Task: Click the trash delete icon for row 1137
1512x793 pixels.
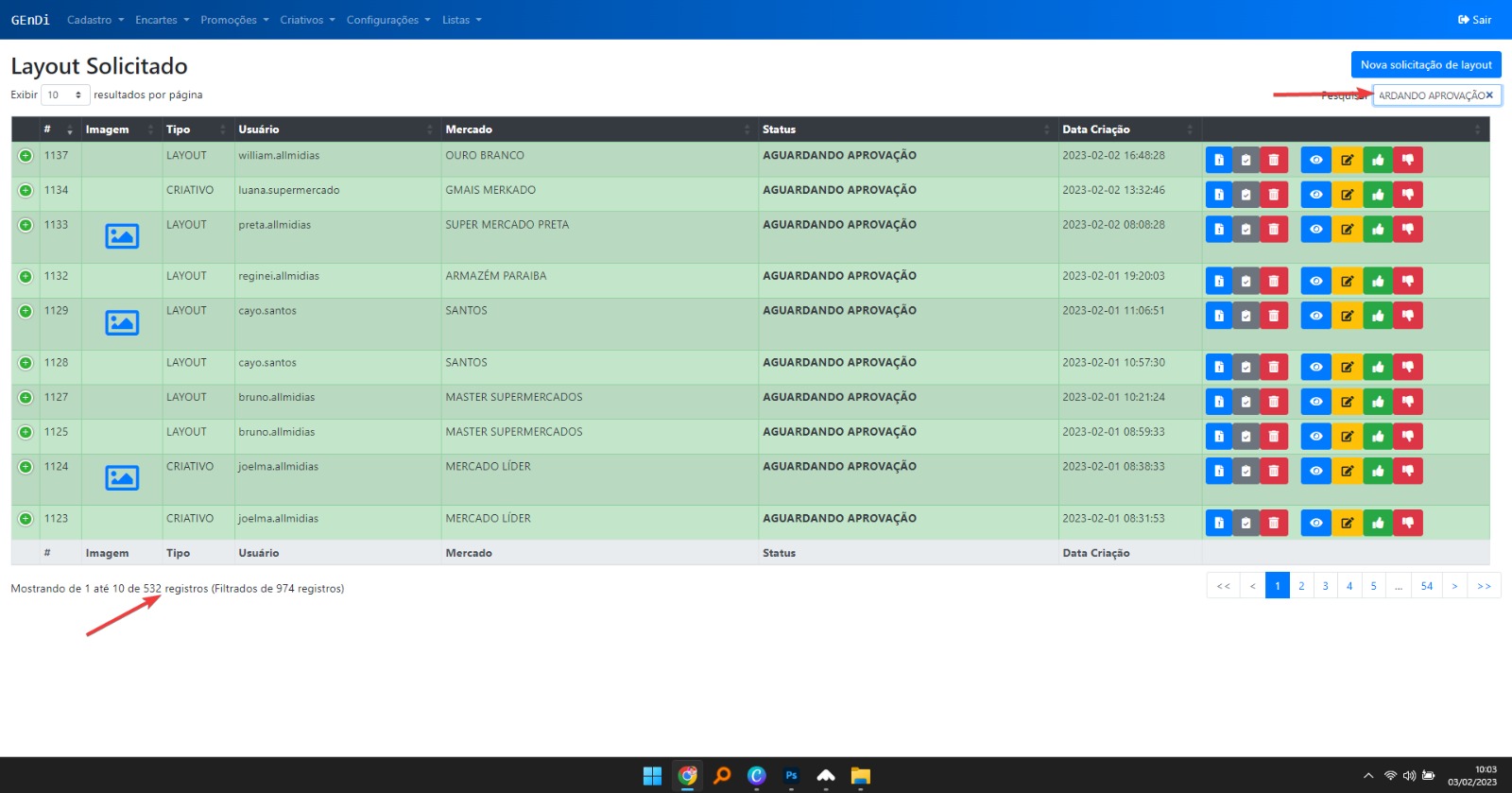Action: (1273, 161)
